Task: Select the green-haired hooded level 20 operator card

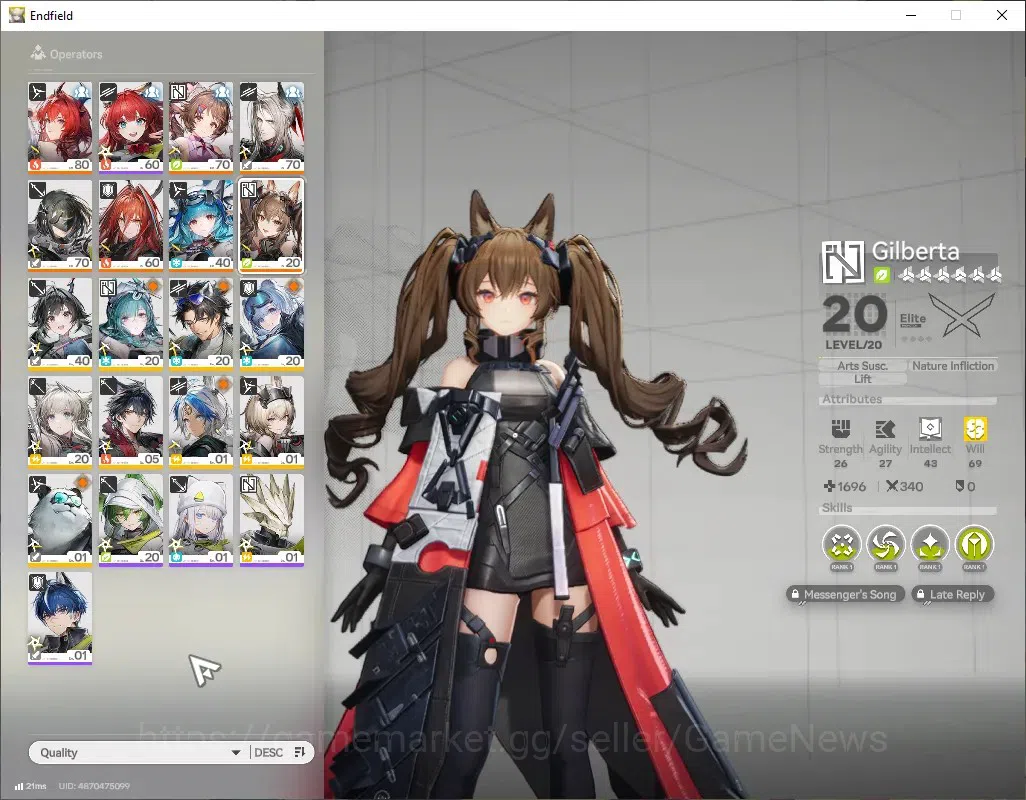Action: 131,520
